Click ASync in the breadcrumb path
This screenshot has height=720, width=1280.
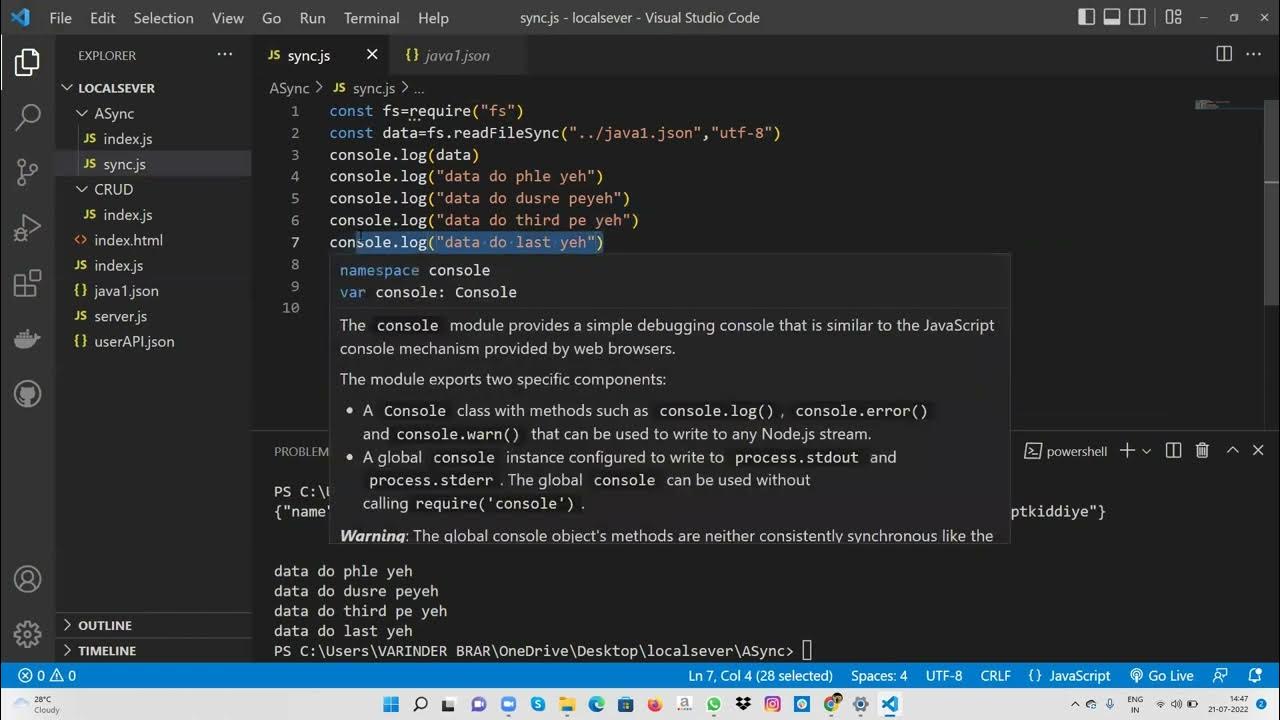click(289, 88)
